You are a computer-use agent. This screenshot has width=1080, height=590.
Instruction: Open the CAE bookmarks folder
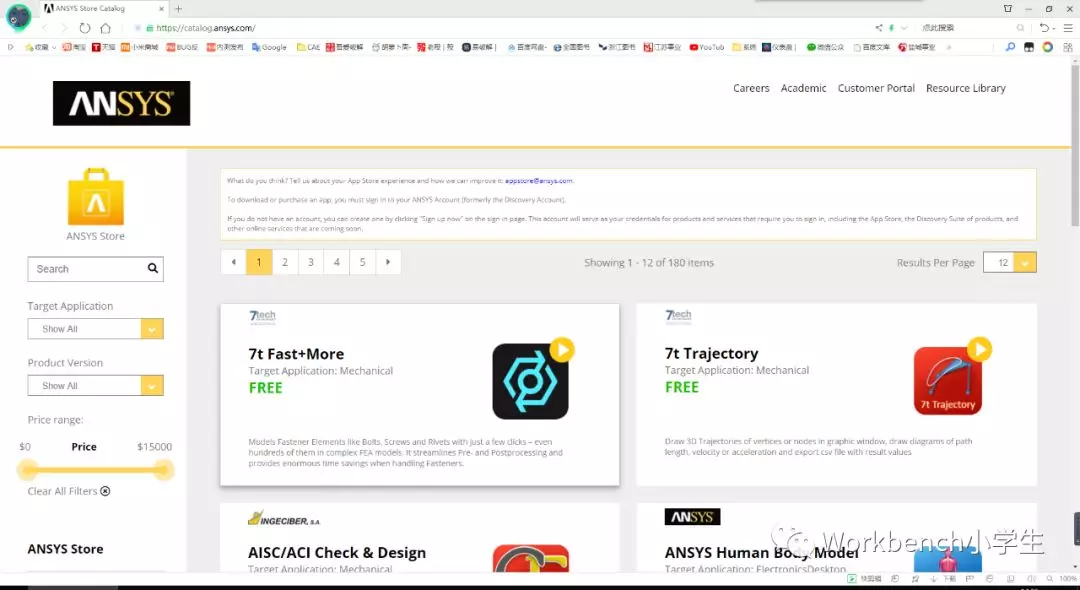tap(309, 48)
